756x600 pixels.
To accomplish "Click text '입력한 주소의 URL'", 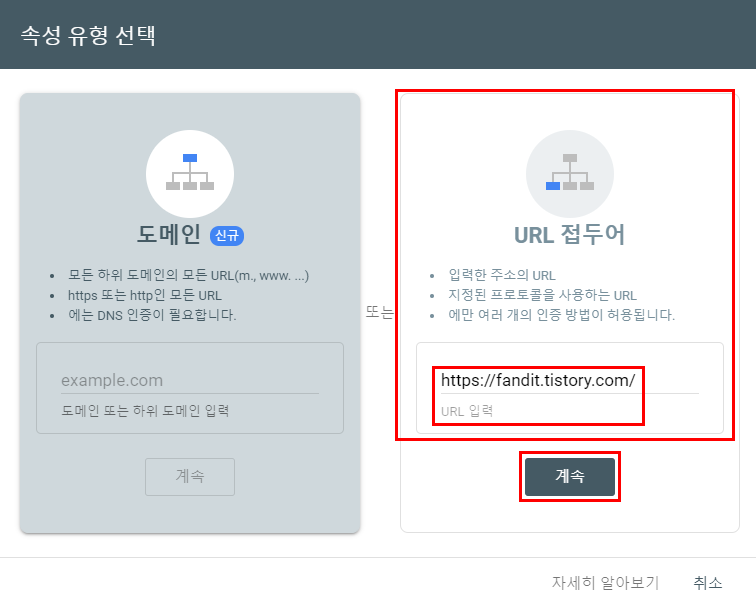I will (x=502, y=275).
